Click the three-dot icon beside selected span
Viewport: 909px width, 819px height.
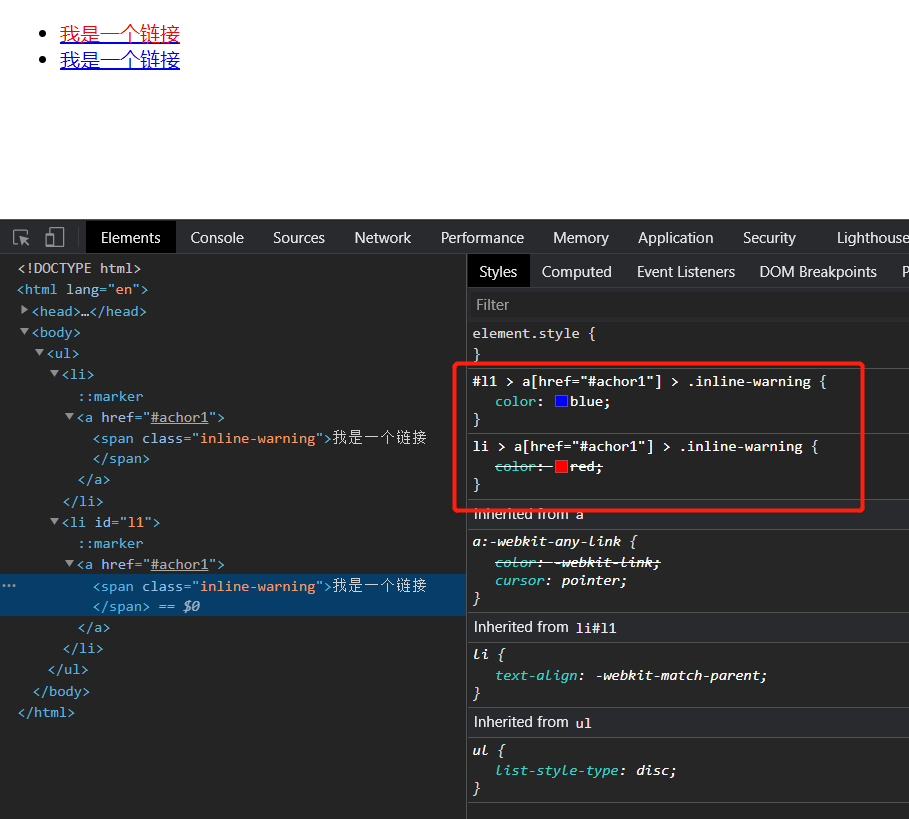10,586
